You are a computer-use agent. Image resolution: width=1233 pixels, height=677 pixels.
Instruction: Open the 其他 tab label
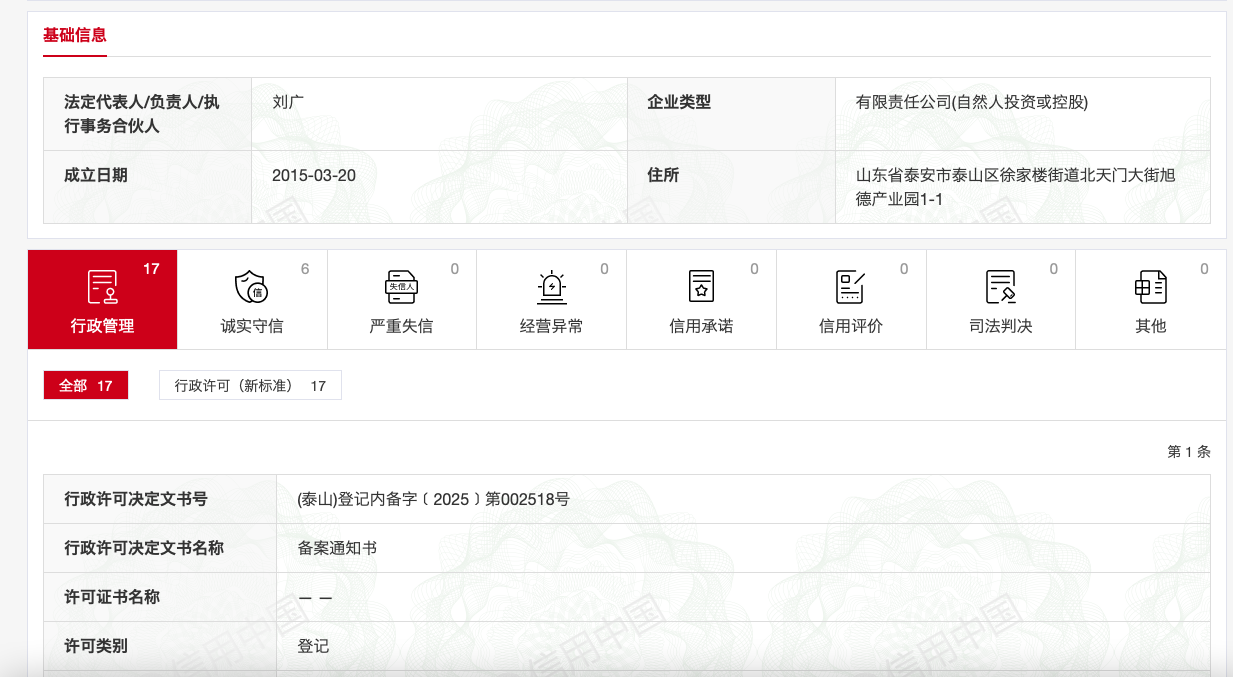point(1151,326)
